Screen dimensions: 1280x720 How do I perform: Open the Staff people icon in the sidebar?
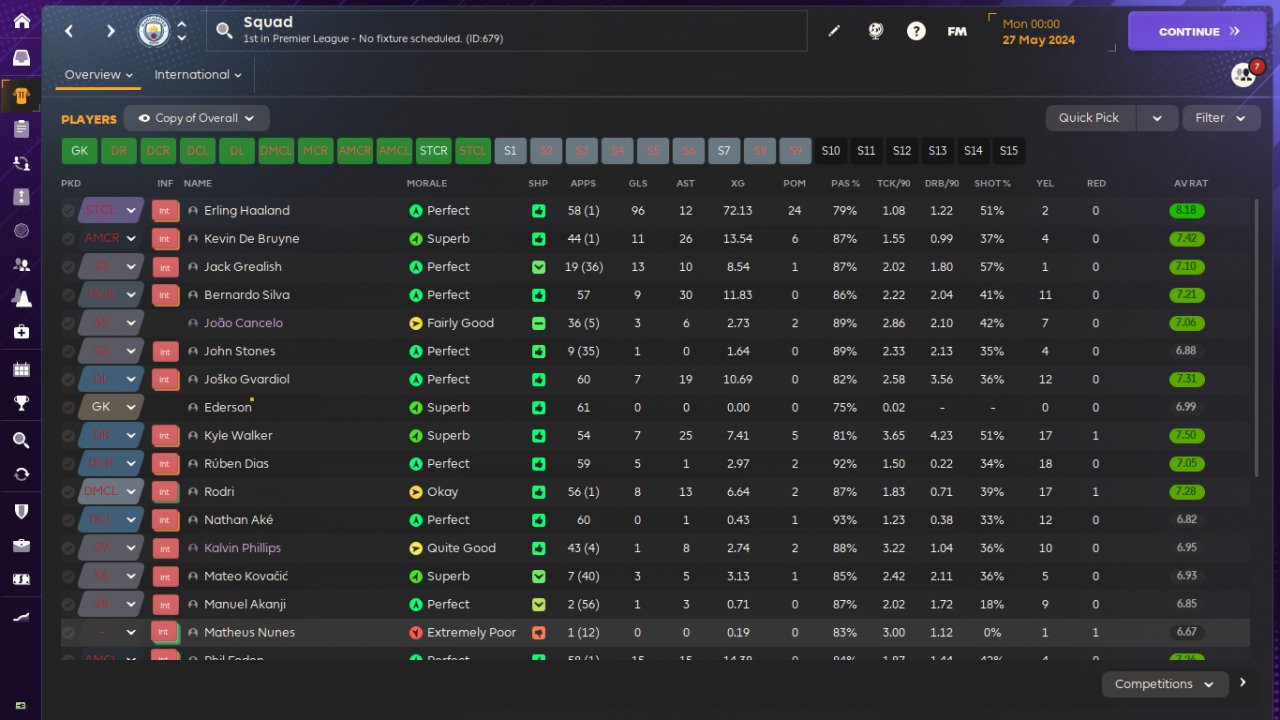[21, 265]
